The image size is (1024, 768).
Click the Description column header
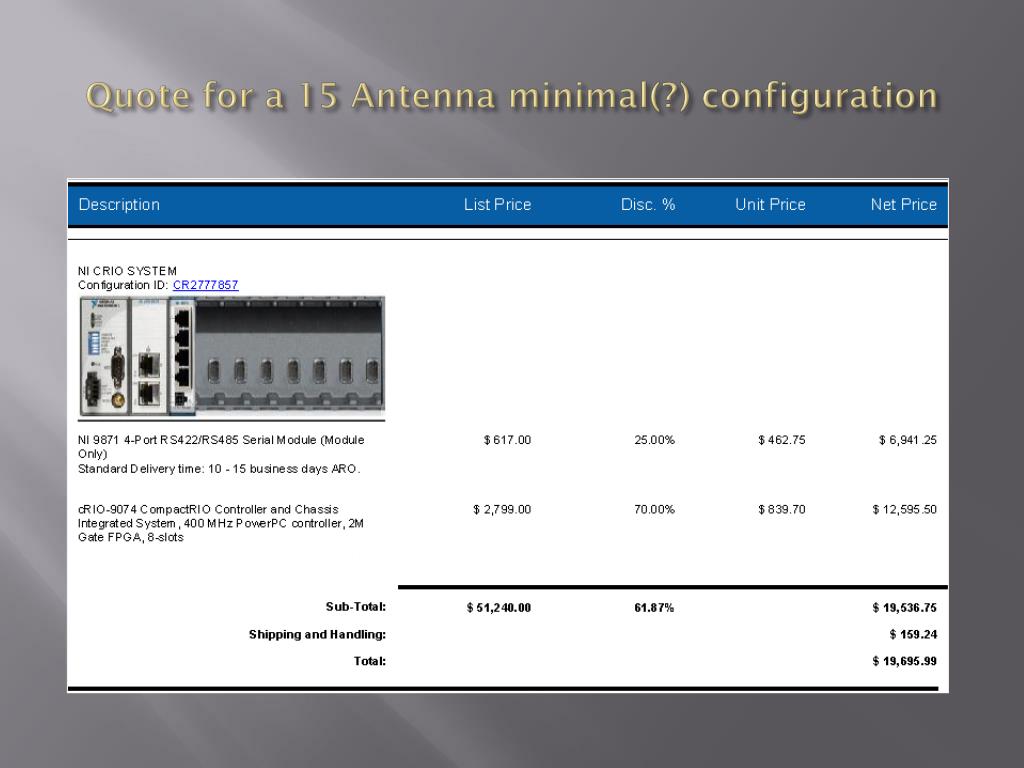pos(119,204)
